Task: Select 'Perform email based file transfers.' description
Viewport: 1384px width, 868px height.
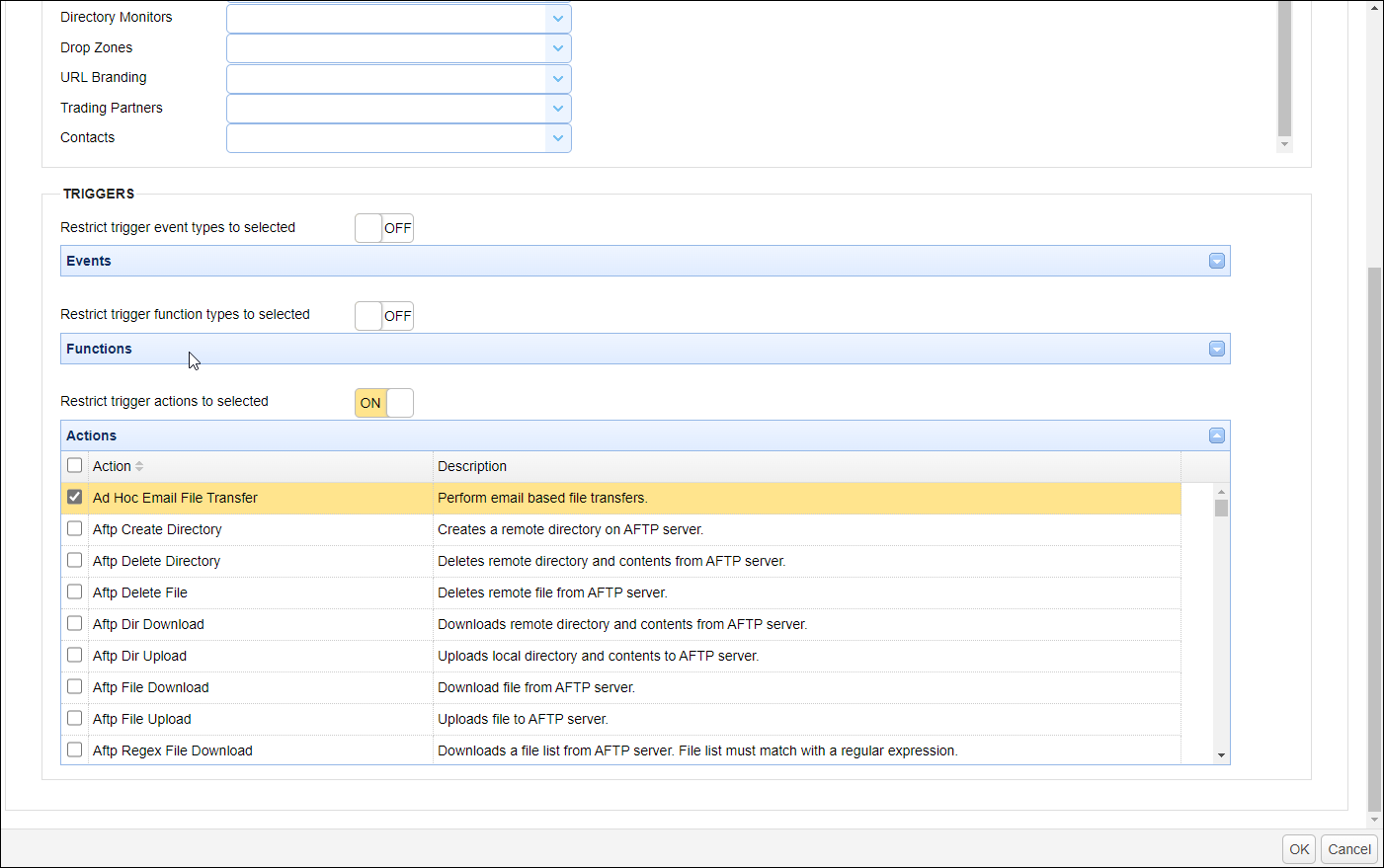Action: 542,498
